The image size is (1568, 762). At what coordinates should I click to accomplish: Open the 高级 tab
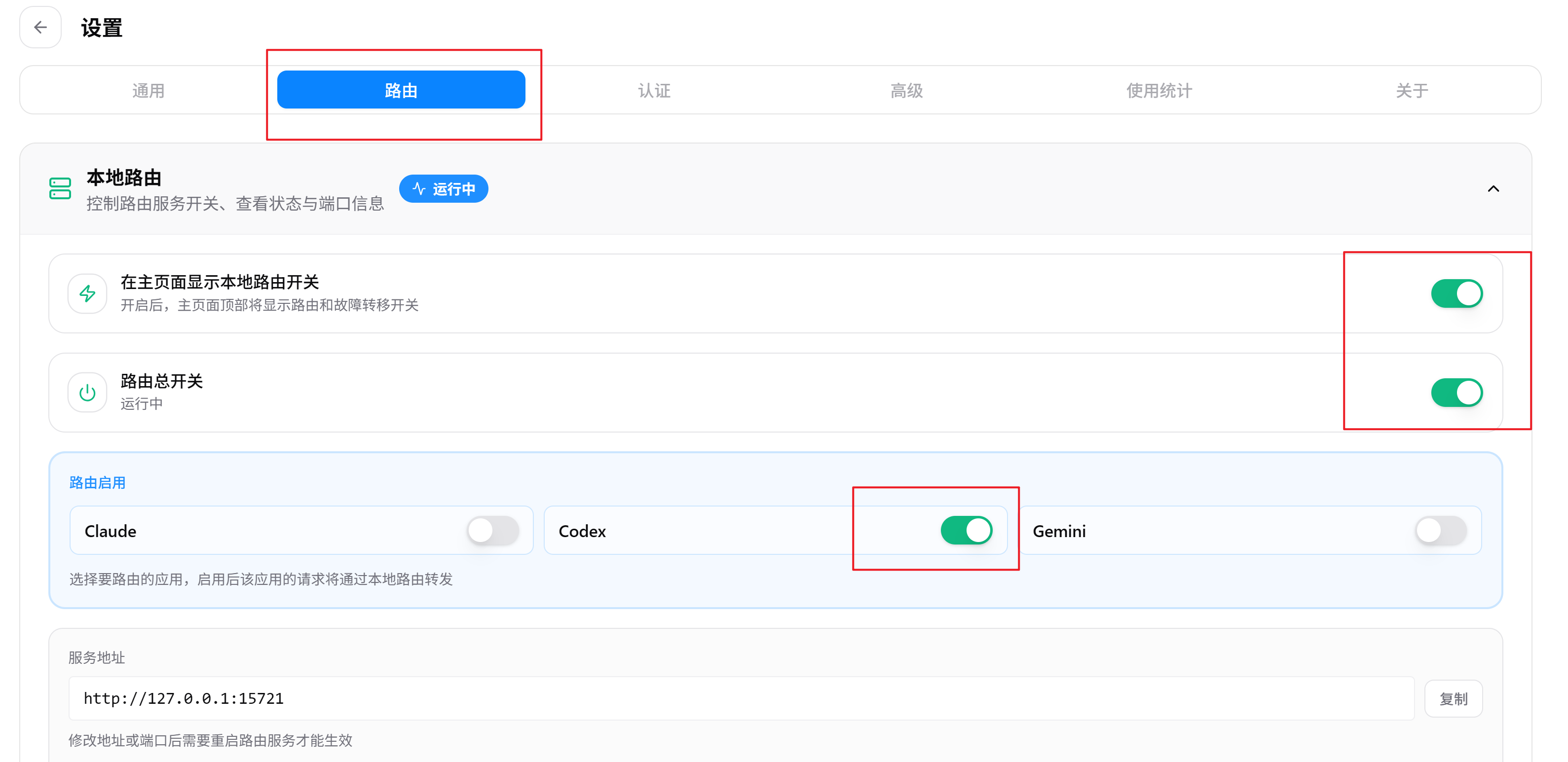pyautogui.click(x=906, y=91)
